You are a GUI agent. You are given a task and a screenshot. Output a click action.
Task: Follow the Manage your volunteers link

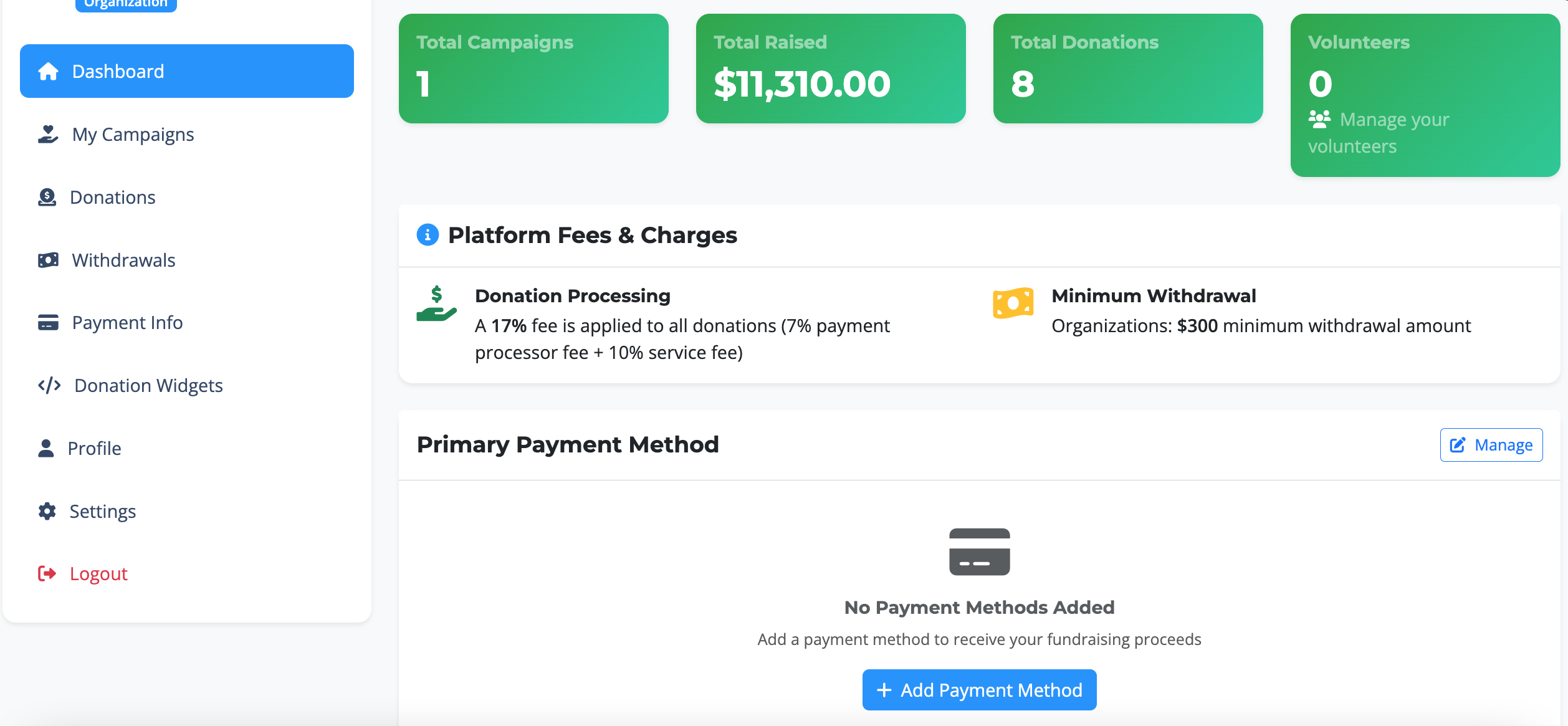(x=1379, y=132)
